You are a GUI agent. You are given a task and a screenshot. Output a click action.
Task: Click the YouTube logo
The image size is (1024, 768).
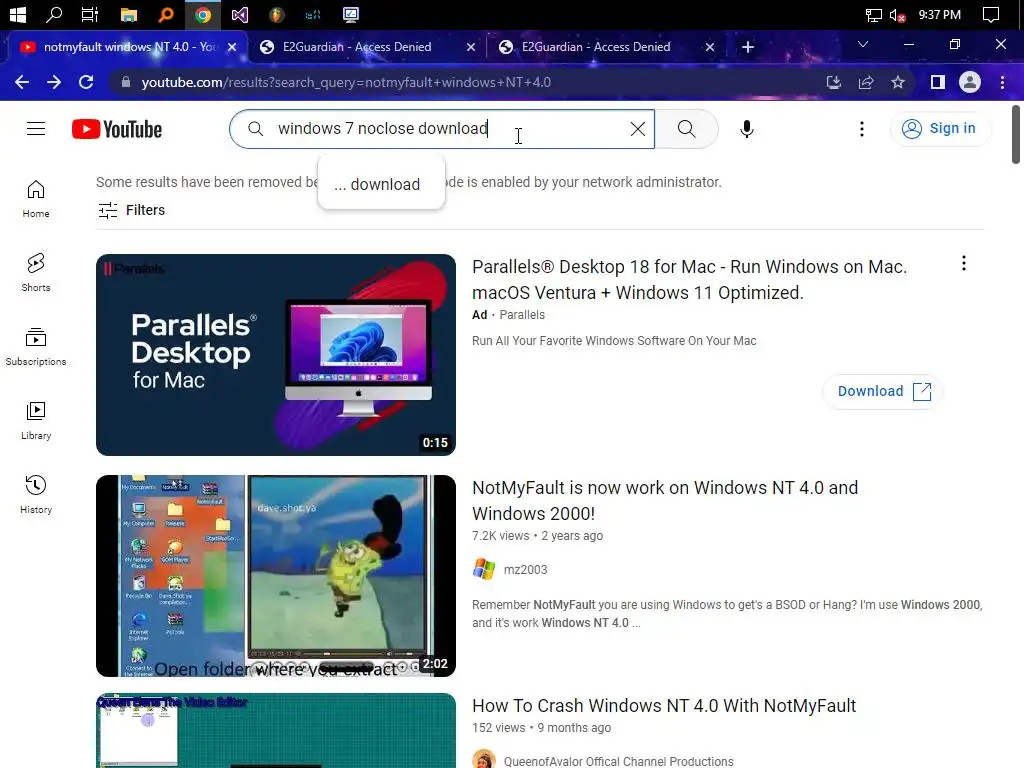(117, 129)
